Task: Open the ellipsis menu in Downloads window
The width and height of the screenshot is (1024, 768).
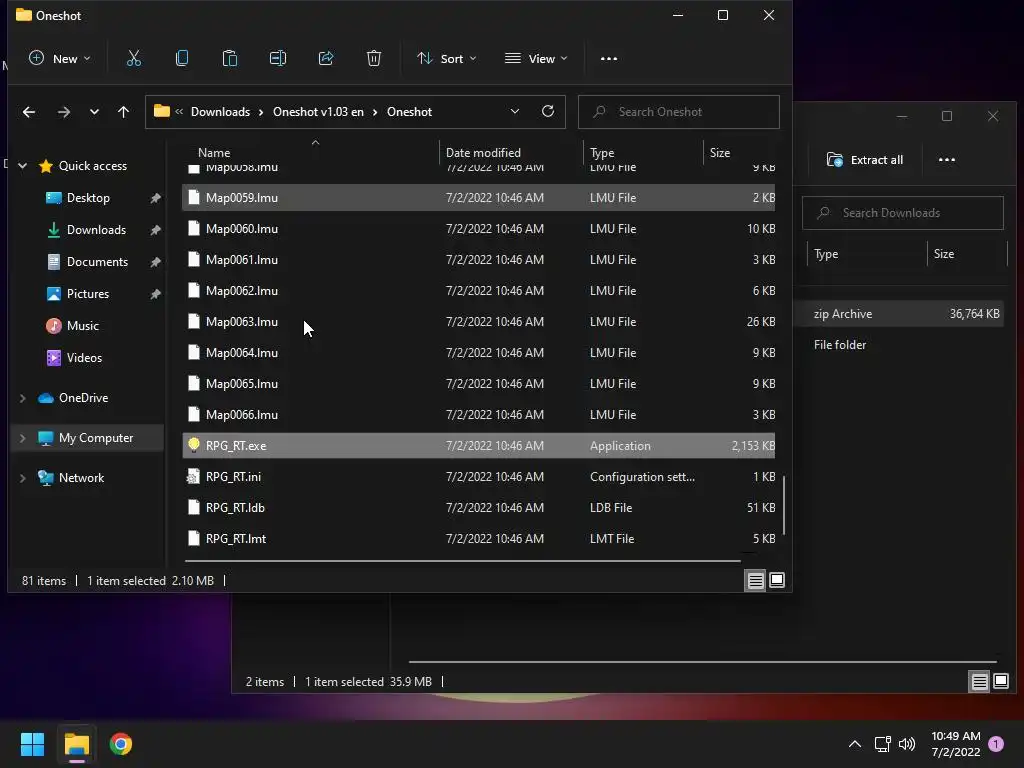Action: [x=946, y=159]
